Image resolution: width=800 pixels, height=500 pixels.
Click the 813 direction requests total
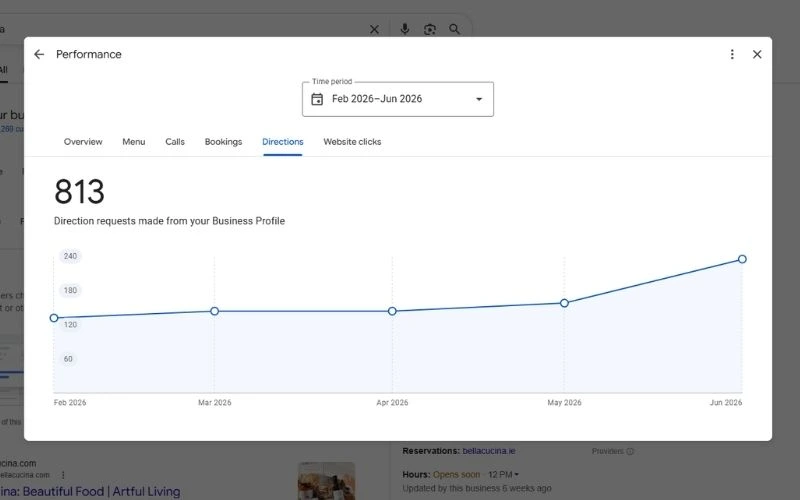(80, 192)
